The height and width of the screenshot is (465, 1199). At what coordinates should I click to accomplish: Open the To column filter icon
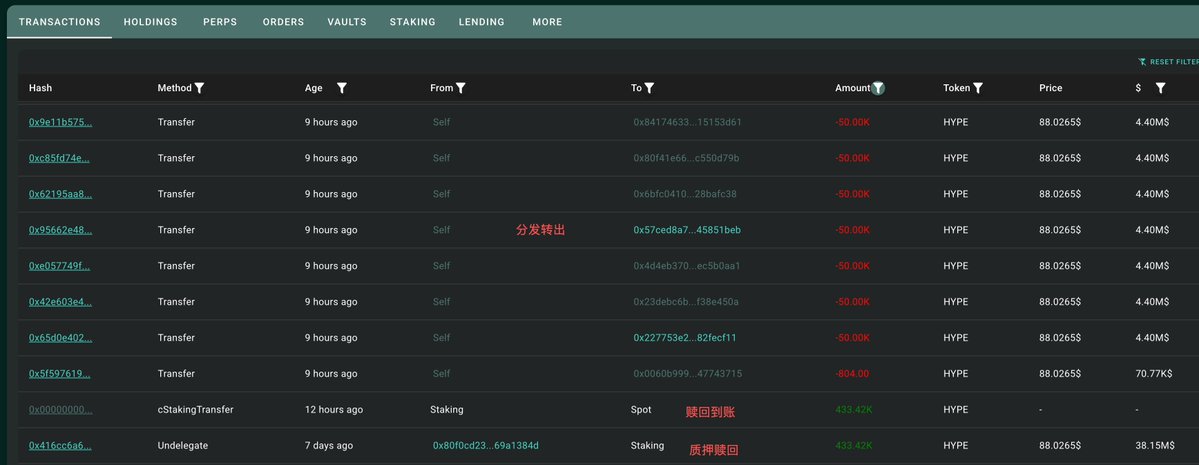pos(649,88)
